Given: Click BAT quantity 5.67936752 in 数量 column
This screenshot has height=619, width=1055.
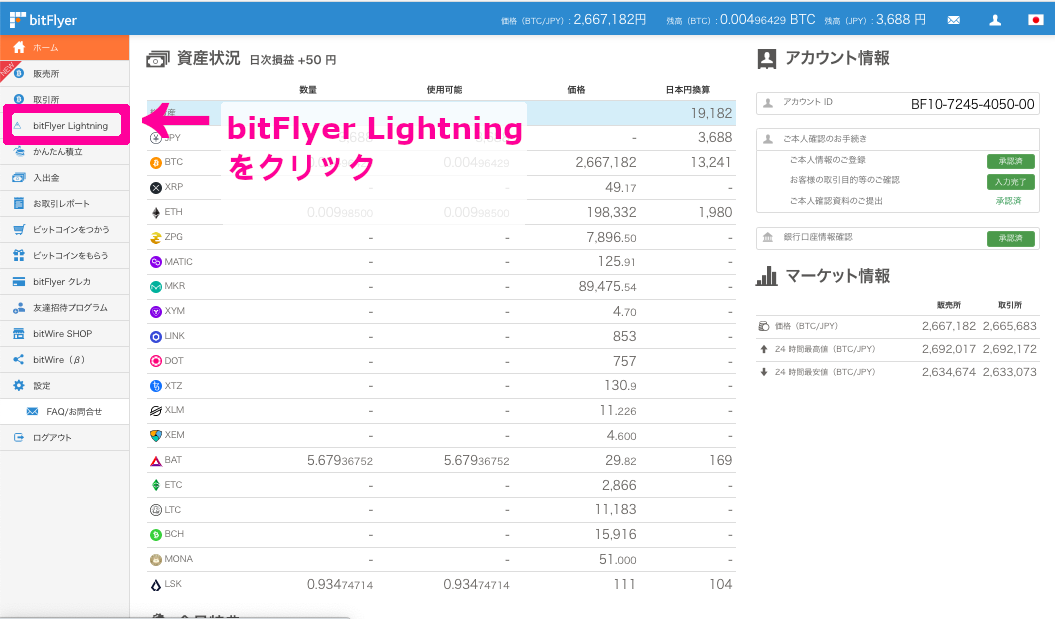Looking at the screenshot, I should coord(340,461).
